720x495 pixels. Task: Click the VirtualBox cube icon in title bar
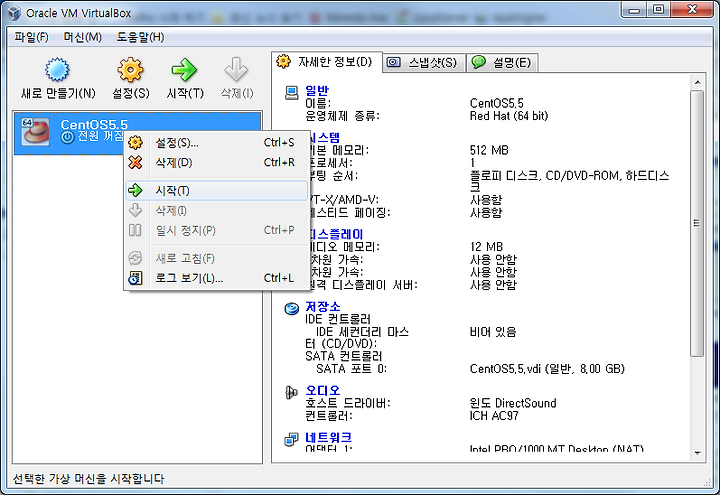click(15, 13)
